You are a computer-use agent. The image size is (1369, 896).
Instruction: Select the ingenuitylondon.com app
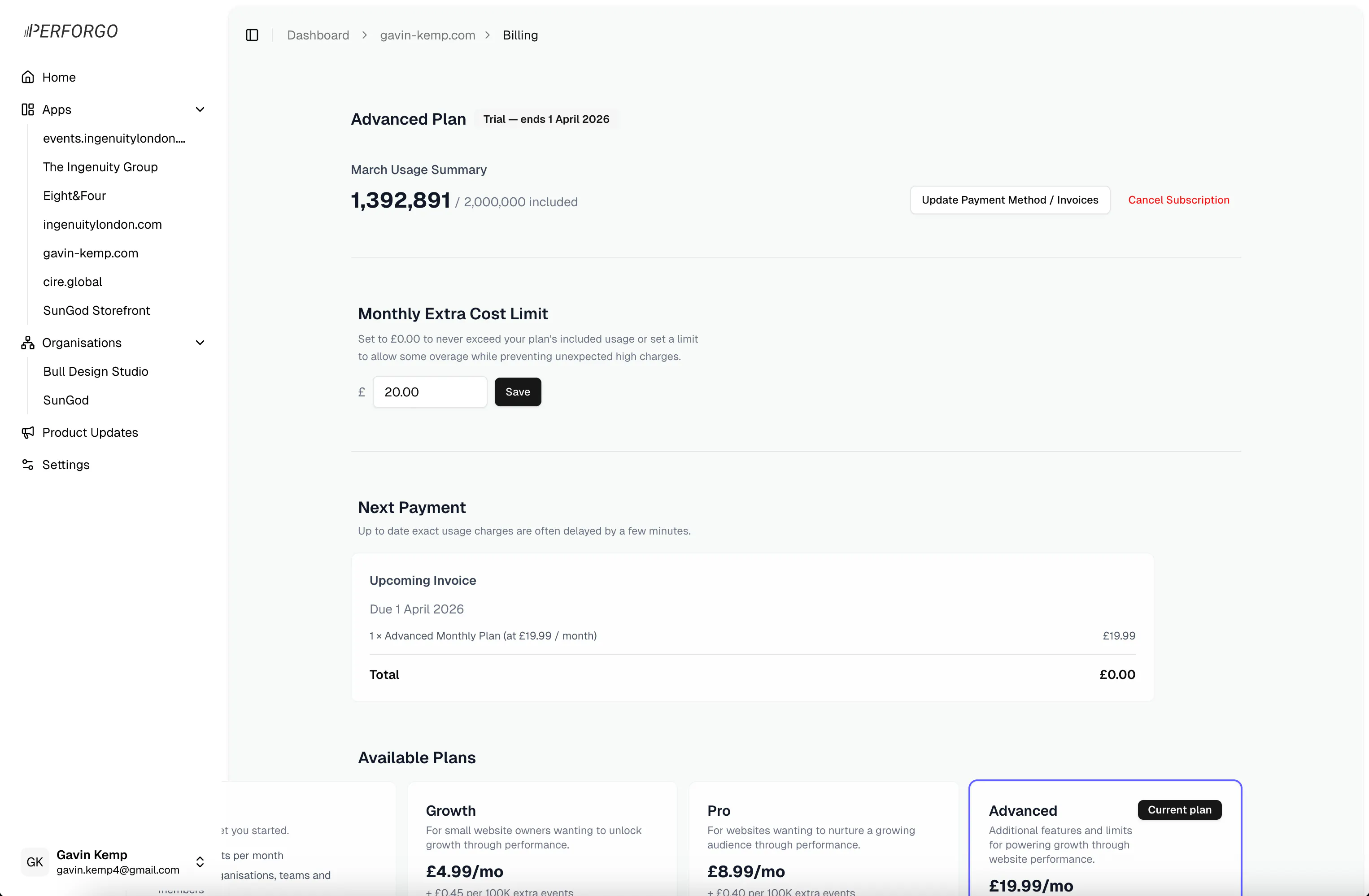(x=102, y=224)
